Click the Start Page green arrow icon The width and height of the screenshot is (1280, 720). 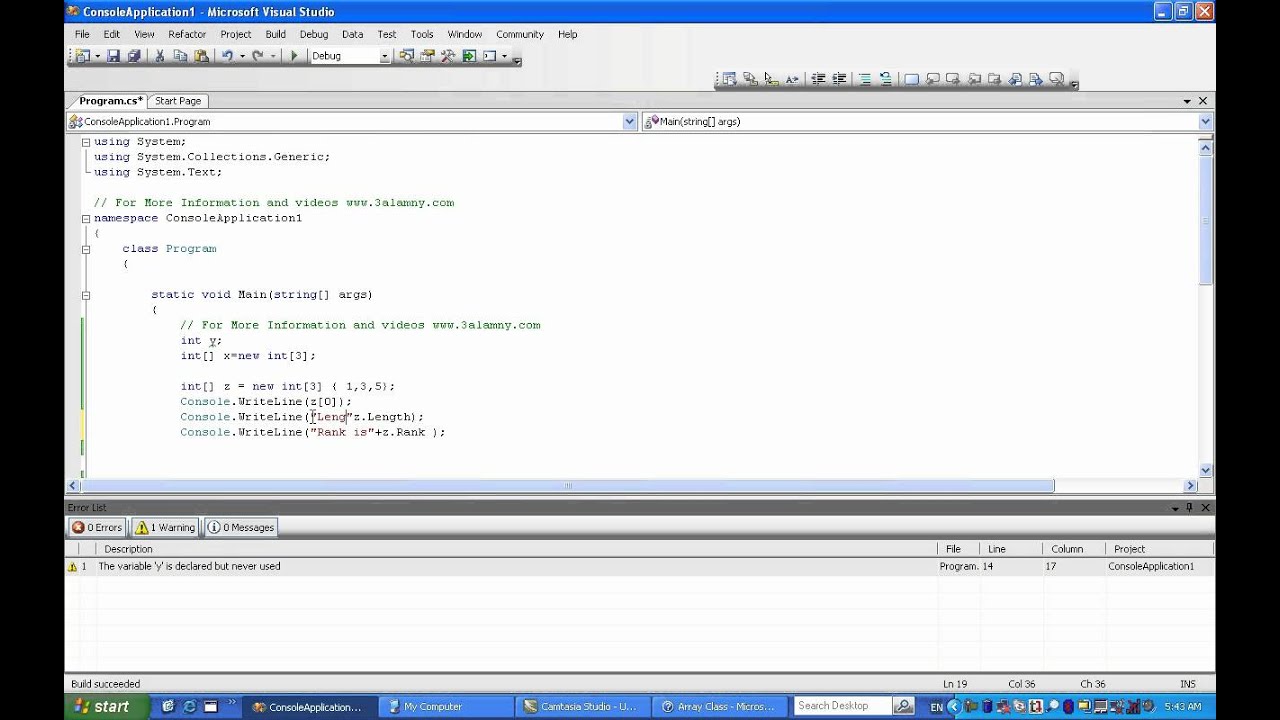pyautogui.click(x=469, y=56)
